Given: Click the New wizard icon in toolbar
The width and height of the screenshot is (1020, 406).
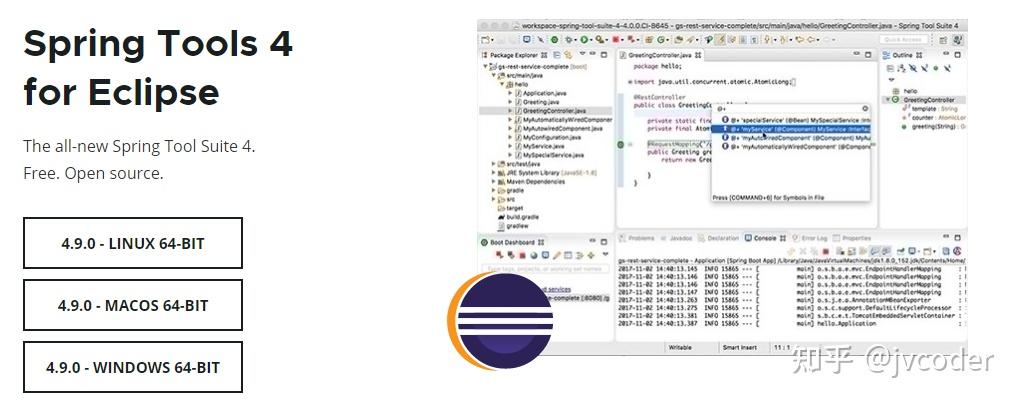Looking at the screenshot, I should pyautogui.click(x=486, y=40).
